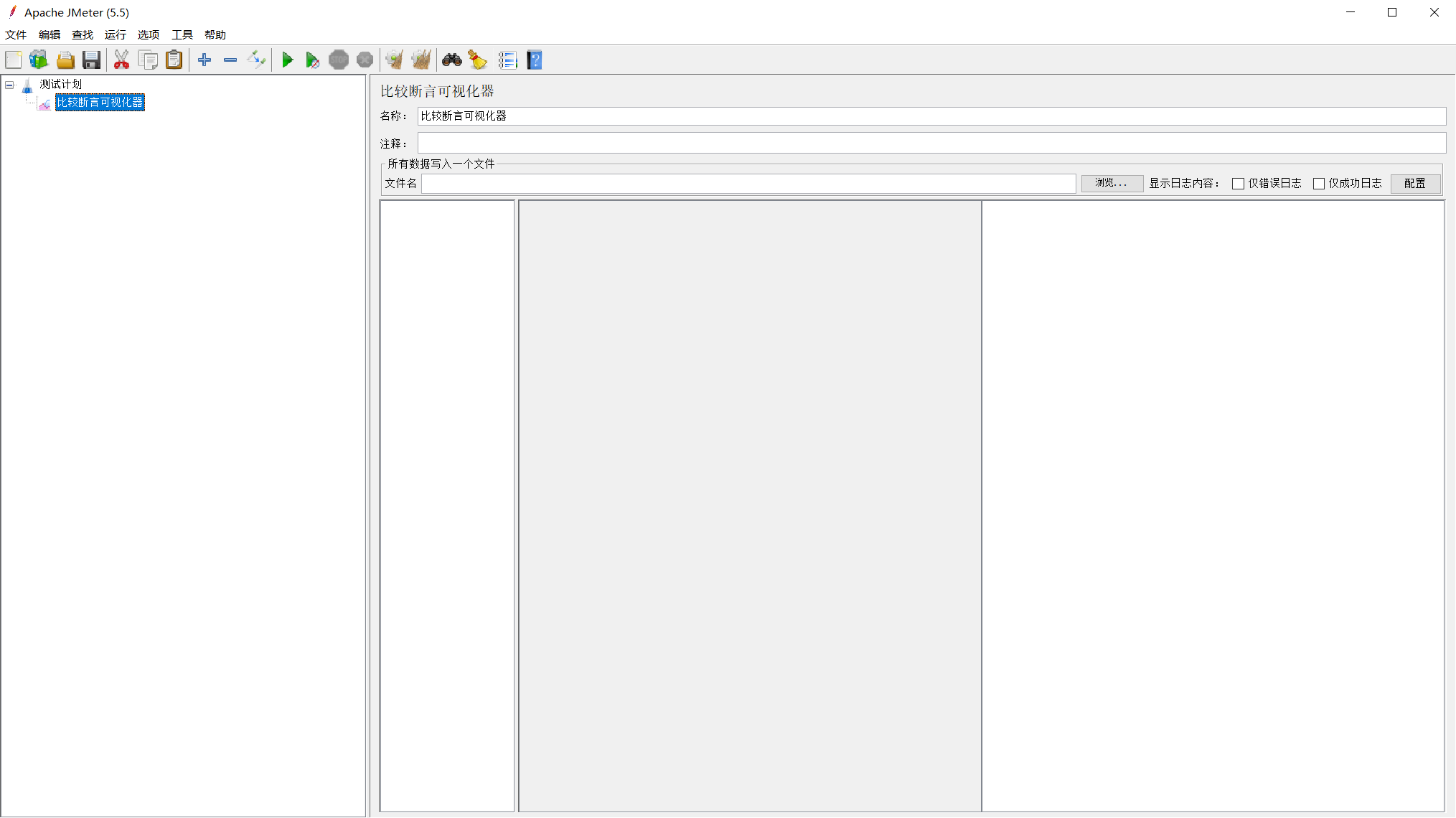Enable the 仅成功日志 checkbox
This screenshot has height=818, width=1456.
[x=1318, y=184]
